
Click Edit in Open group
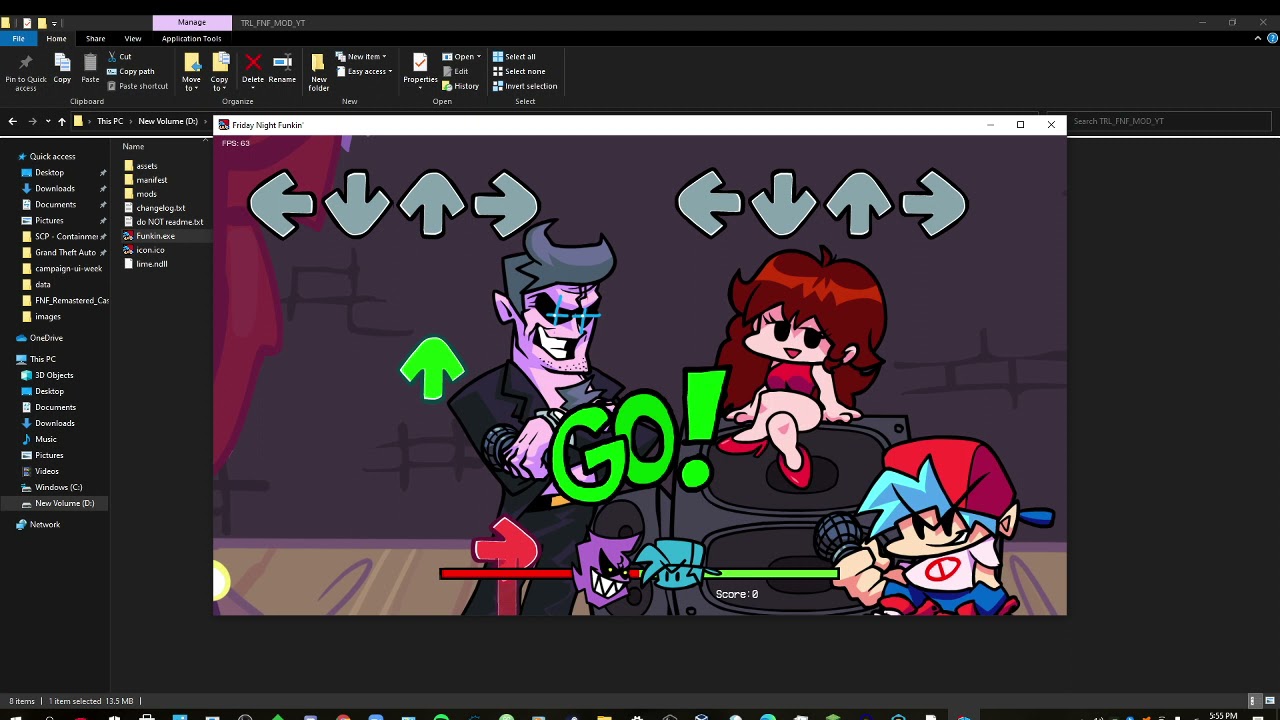tap(455, 71)
